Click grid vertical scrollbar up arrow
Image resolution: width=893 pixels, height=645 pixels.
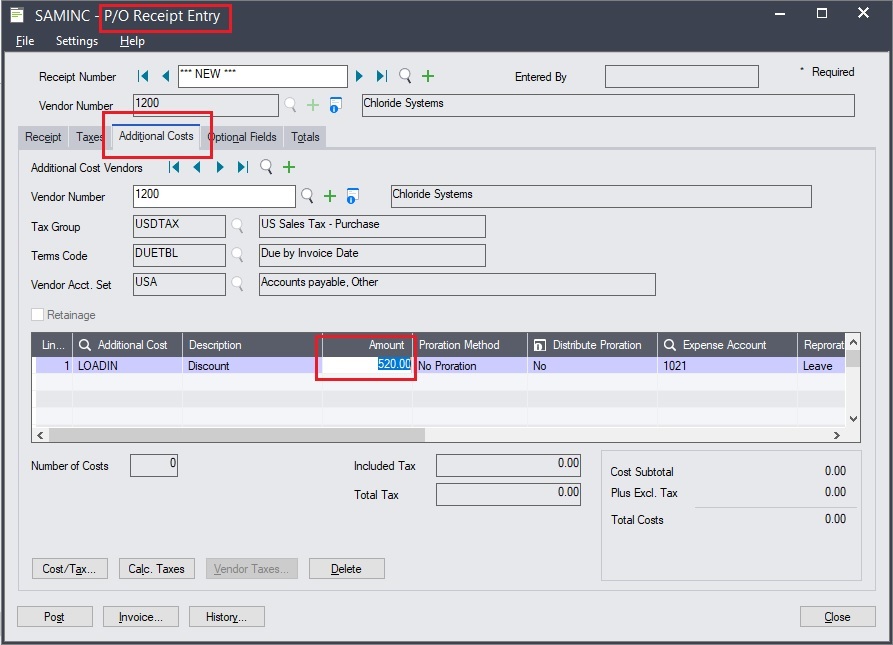853,342
